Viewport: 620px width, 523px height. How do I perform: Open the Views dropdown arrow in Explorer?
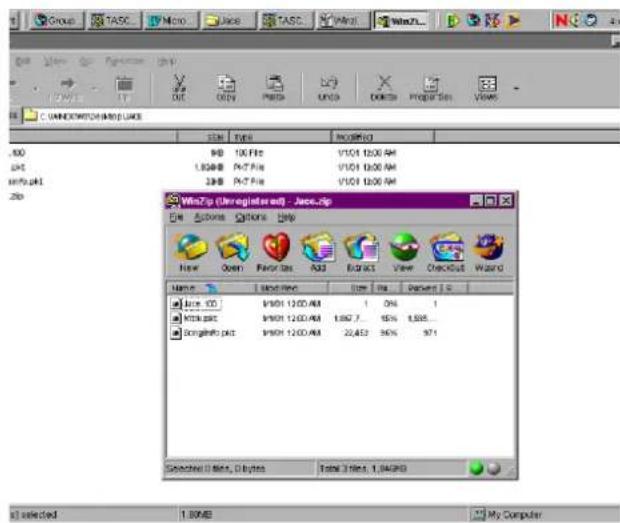pos(516,89)
